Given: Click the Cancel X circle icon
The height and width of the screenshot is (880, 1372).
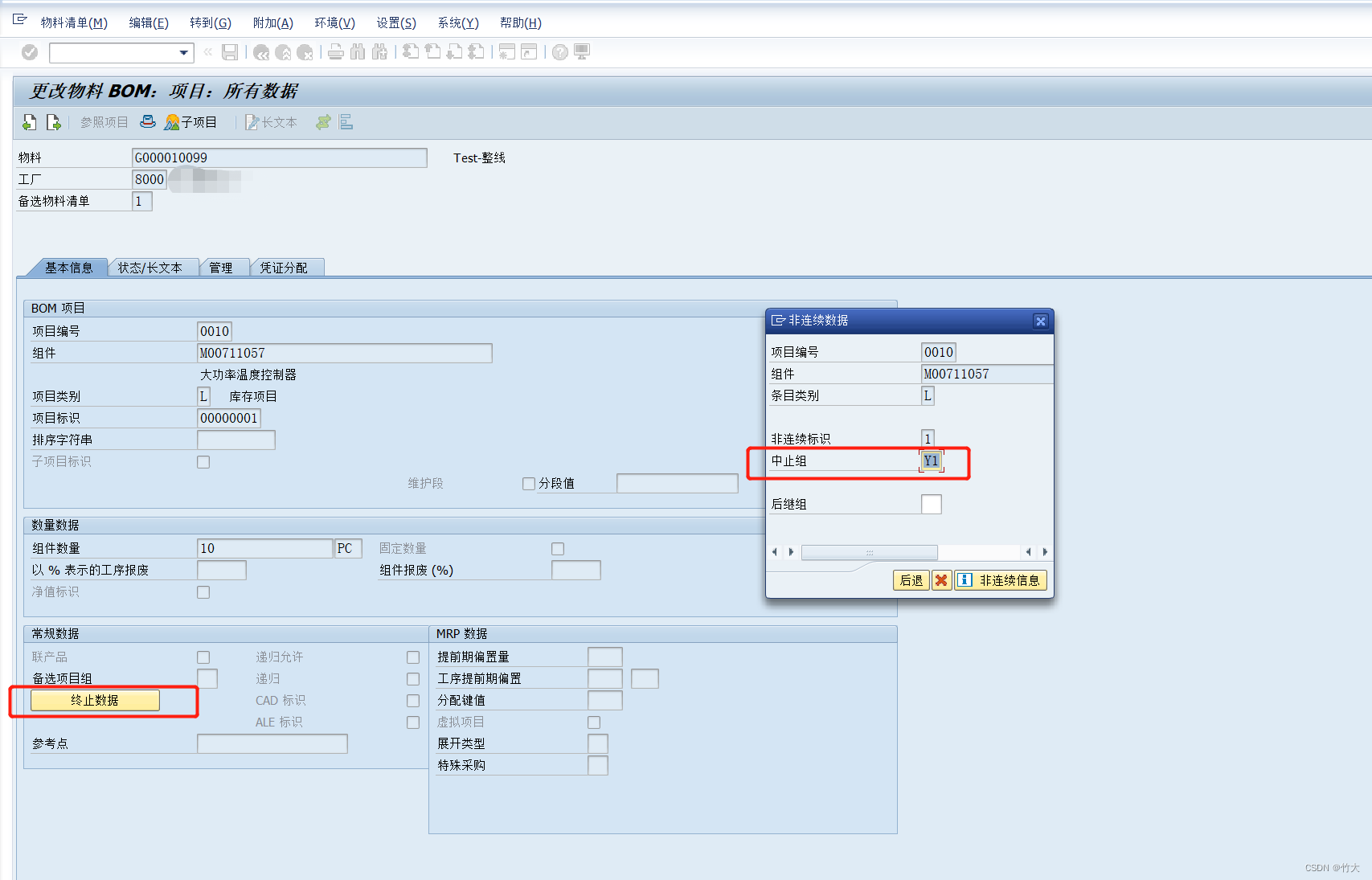Looking at the screenshot, I should (305, 52).
